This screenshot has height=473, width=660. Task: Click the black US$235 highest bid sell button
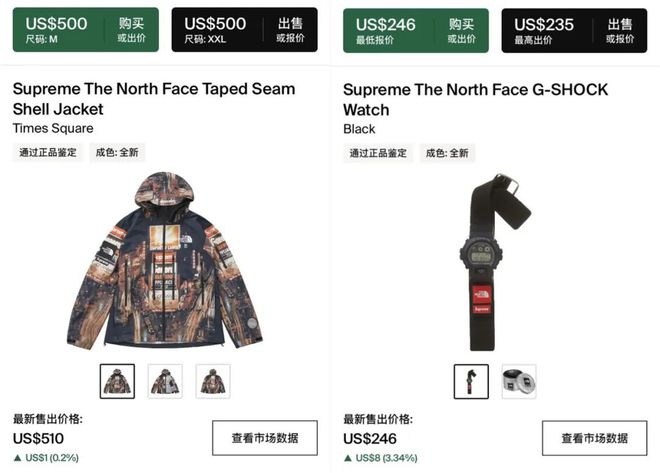coord(574,31)
